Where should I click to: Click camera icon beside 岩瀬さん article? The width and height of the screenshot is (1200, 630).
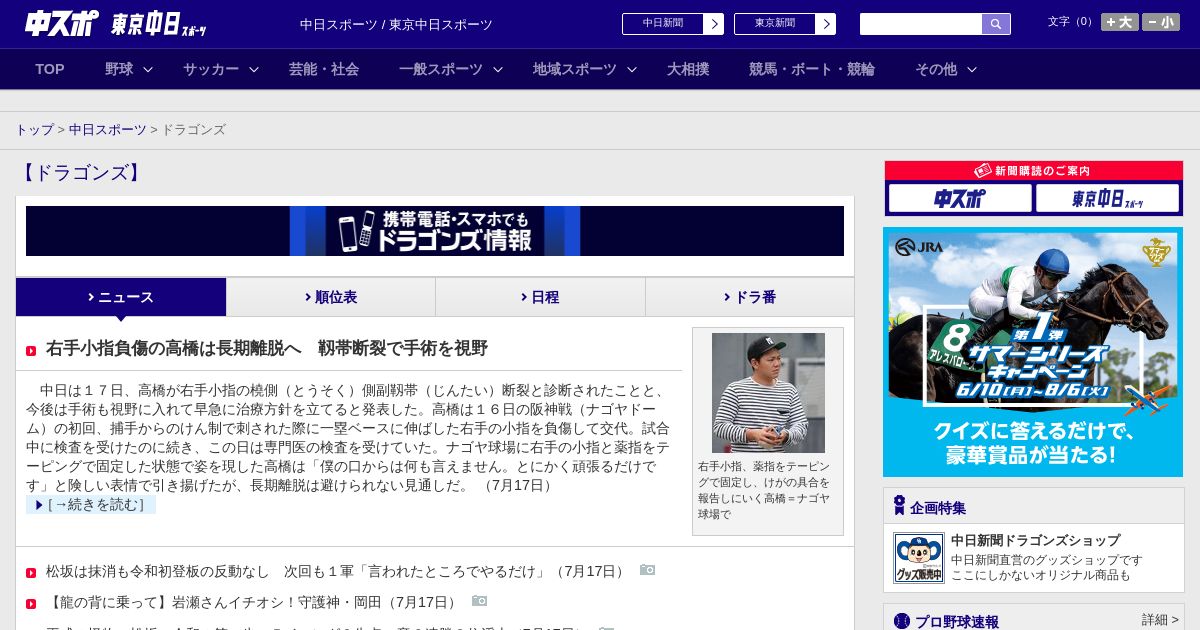pyautogui.click(x=480, y=601)
